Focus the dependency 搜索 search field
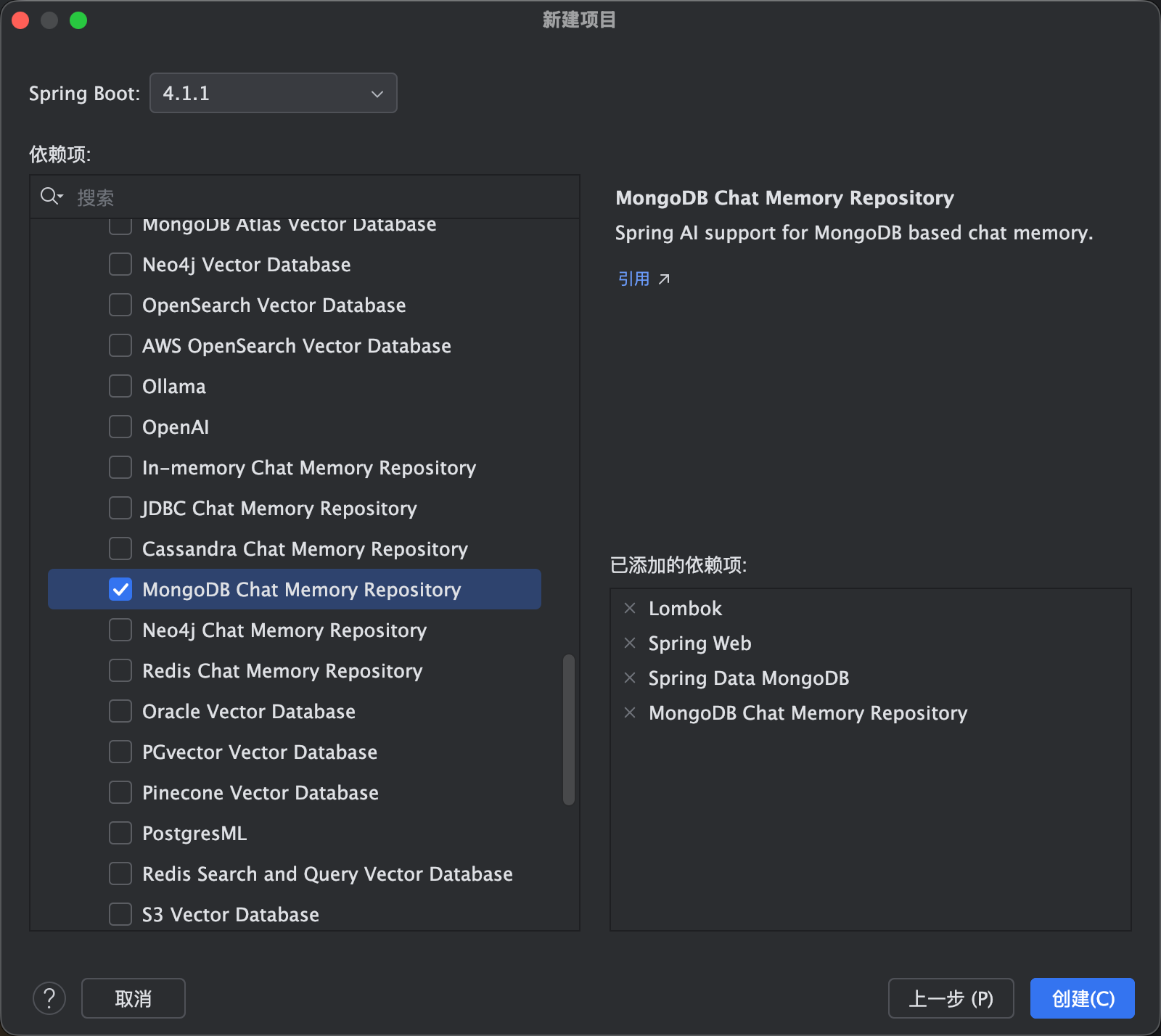This screenshot has height=1036, width=1161. tap(305, 197)
